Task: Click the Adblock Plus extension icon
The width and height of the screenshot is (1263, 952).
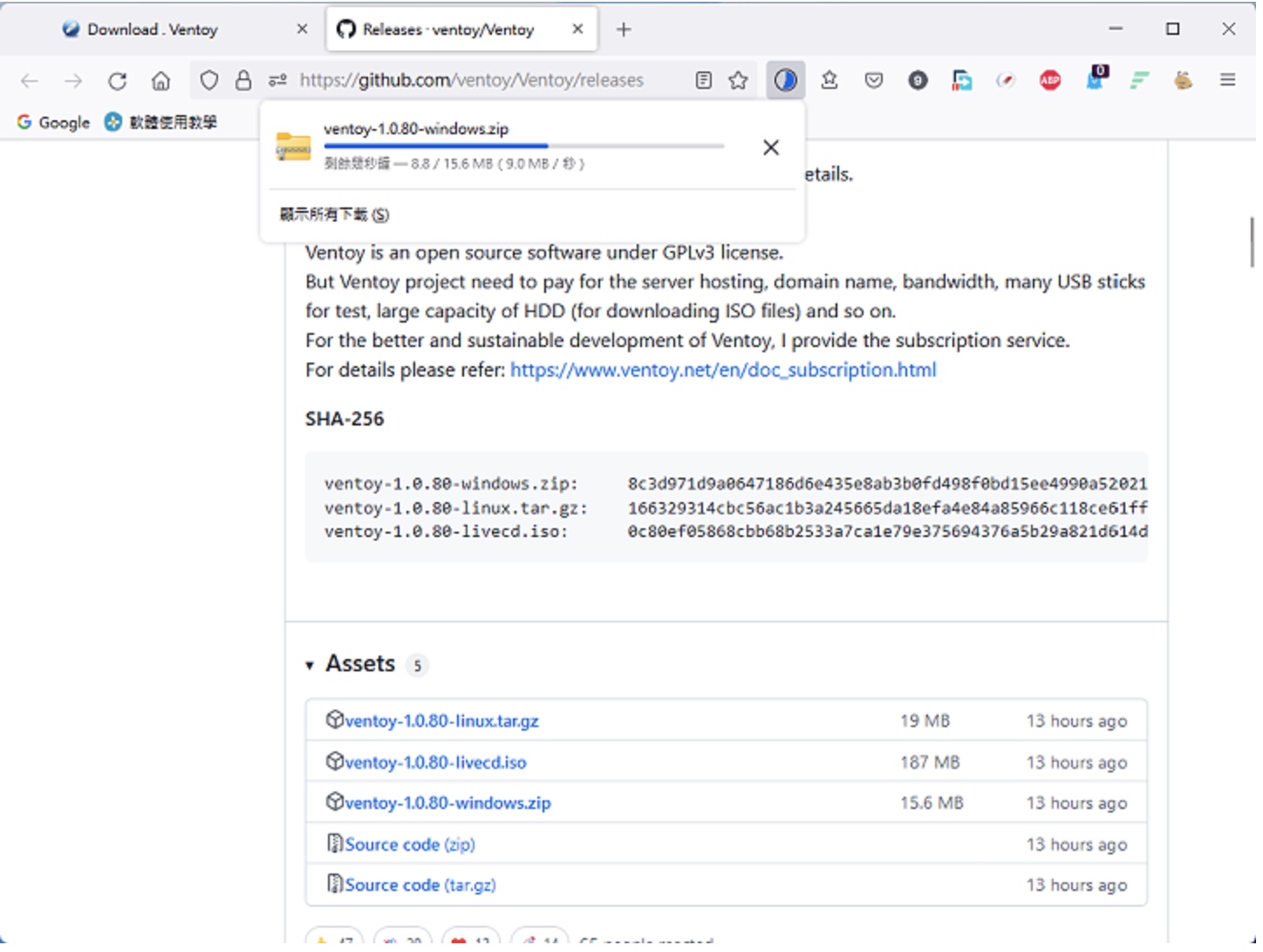Action: (x=1051, y=81)
